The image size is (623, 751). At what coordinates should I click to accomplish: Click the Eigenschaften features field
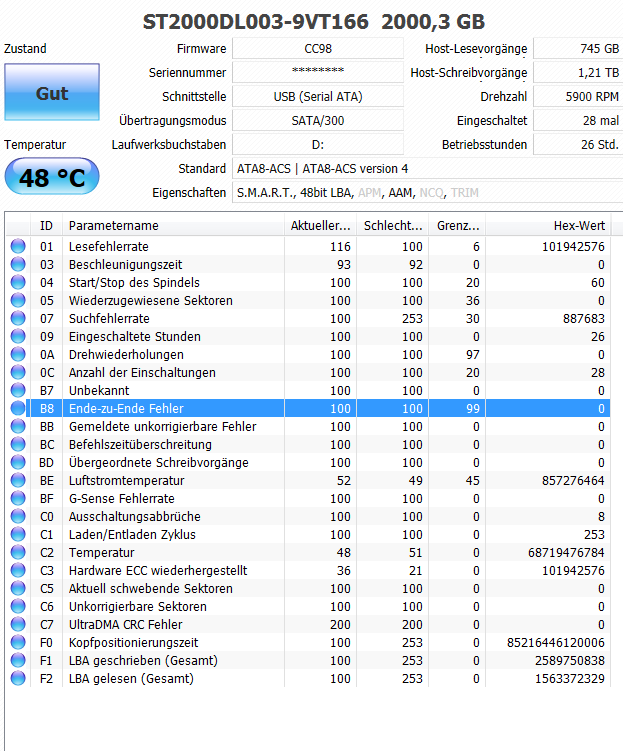(428, 193)
